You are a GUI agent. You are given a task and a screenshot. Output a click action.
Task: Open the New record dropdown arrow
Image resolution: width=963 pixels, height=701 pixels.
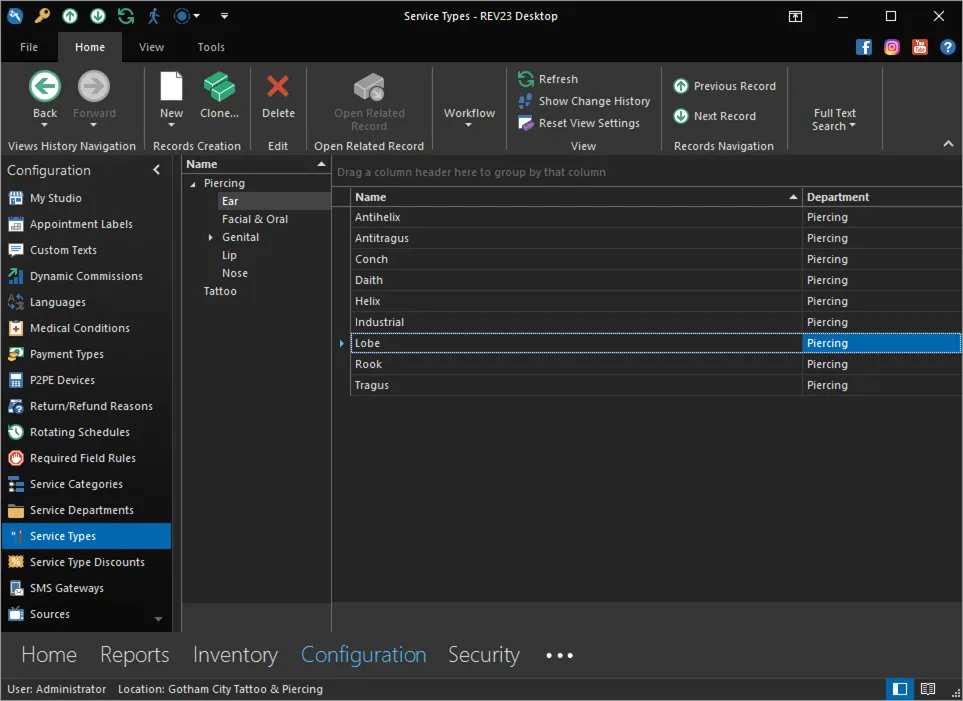[x=171, y=125]
